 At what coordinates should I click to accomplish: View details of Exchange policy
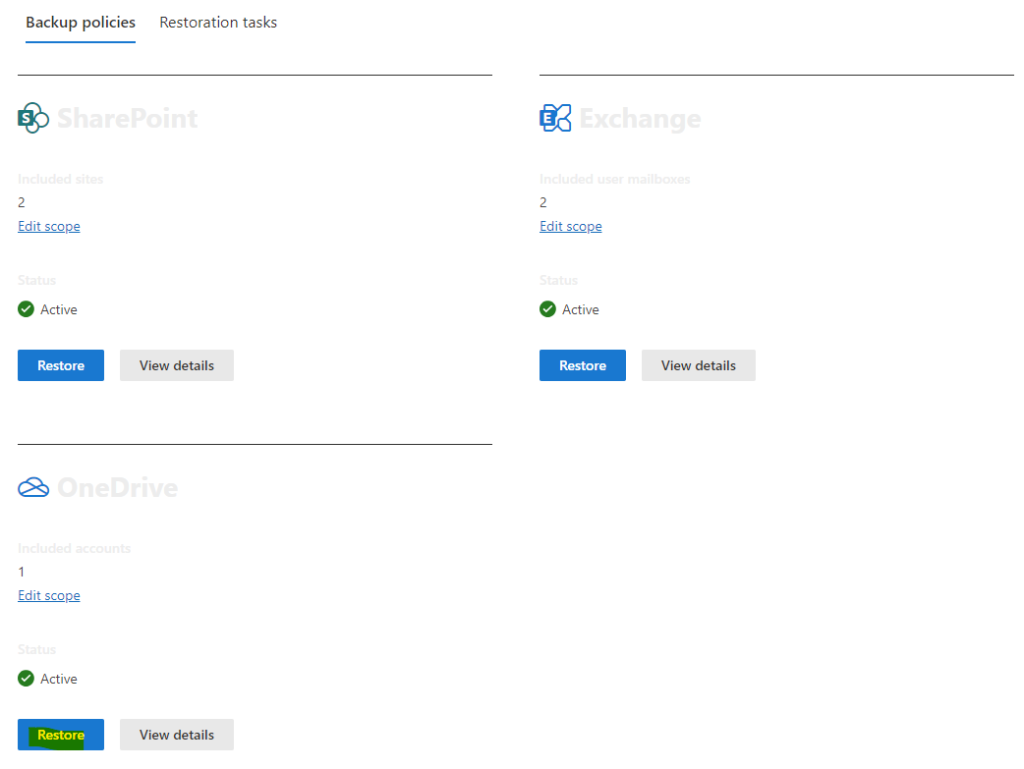(x=698, y=365)
